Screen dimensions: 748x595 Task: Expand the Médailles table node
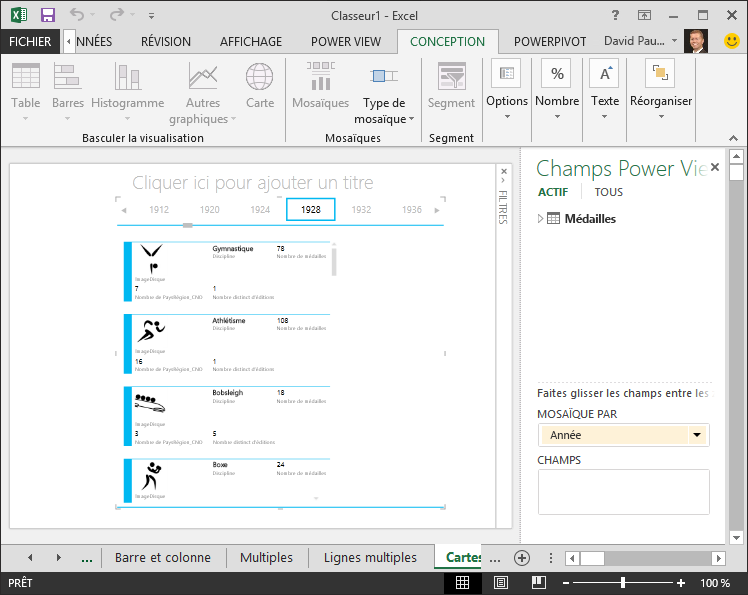[x=540, y=219]
